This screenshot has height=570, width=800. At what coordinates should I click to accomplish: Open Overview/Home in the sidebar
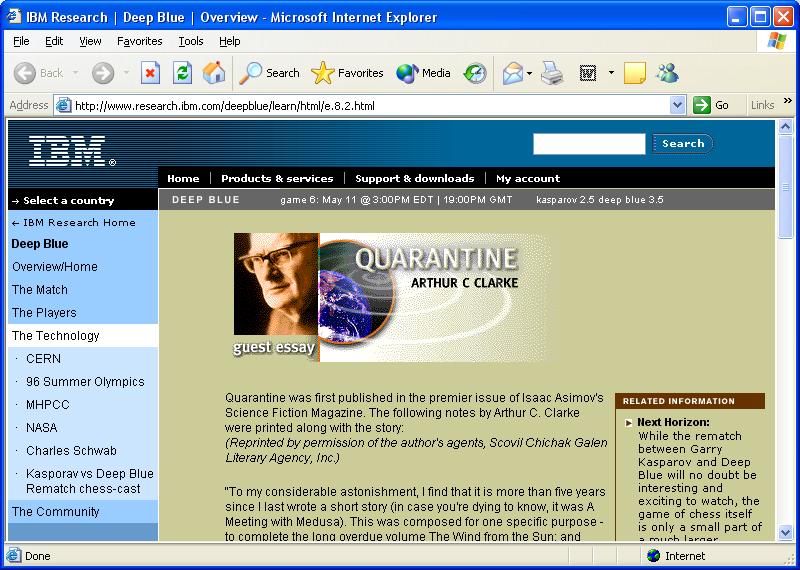click(55, 266)
